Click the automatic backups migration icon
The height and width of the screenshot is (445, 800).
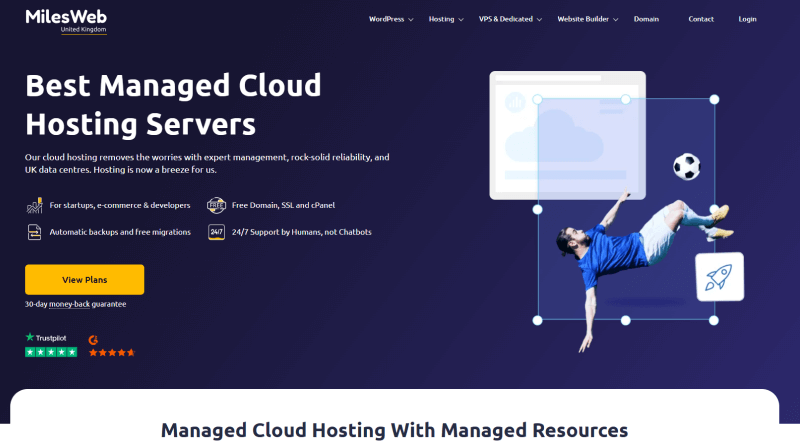click(x=35, y=232)
